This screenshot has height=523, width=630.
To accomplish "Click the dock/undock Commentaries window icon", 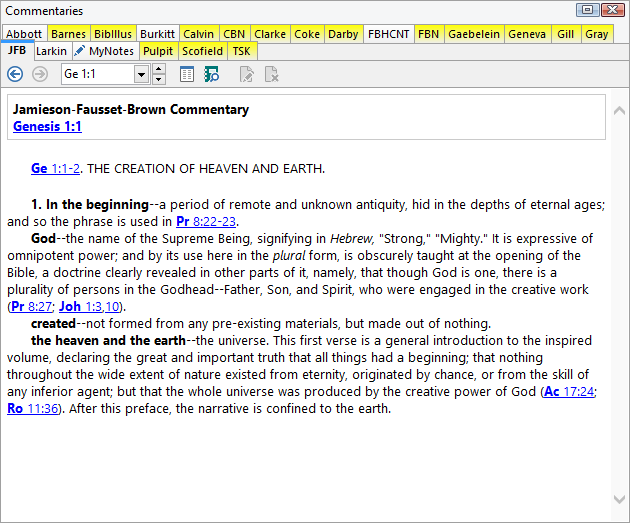I will pyautogui.click(x=587, y=10).
